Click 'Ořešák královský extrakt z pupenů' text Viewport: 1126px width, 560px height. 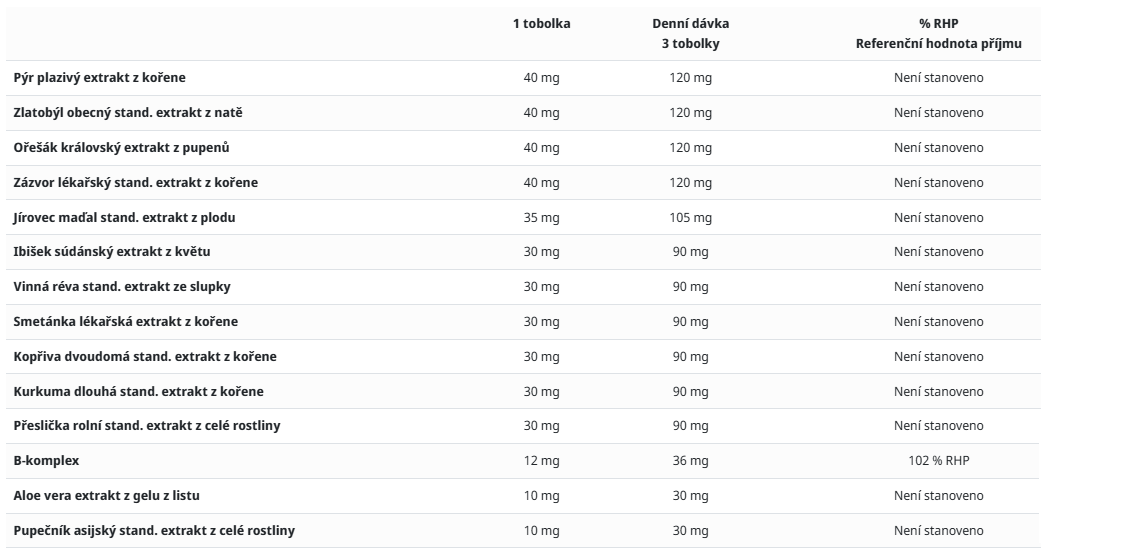coord(121,148)
